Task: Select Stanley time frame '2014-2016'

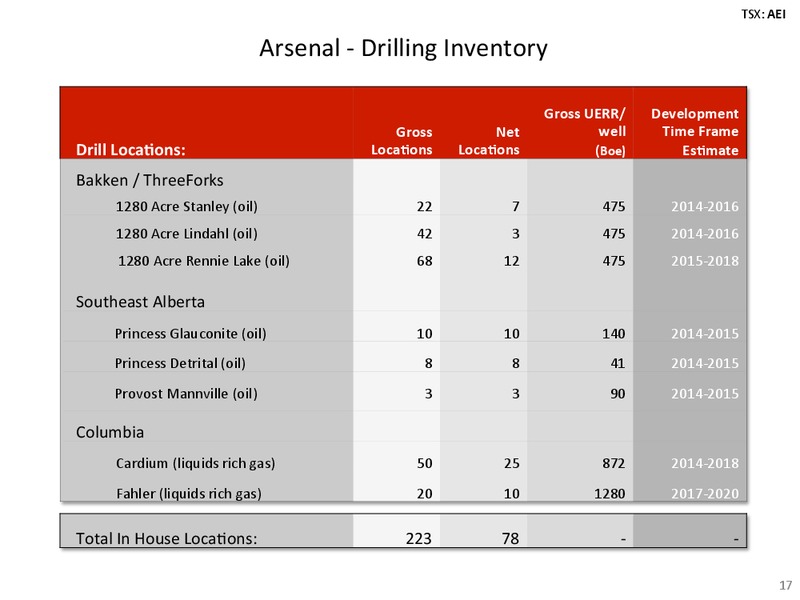Action: coord(705,207)
